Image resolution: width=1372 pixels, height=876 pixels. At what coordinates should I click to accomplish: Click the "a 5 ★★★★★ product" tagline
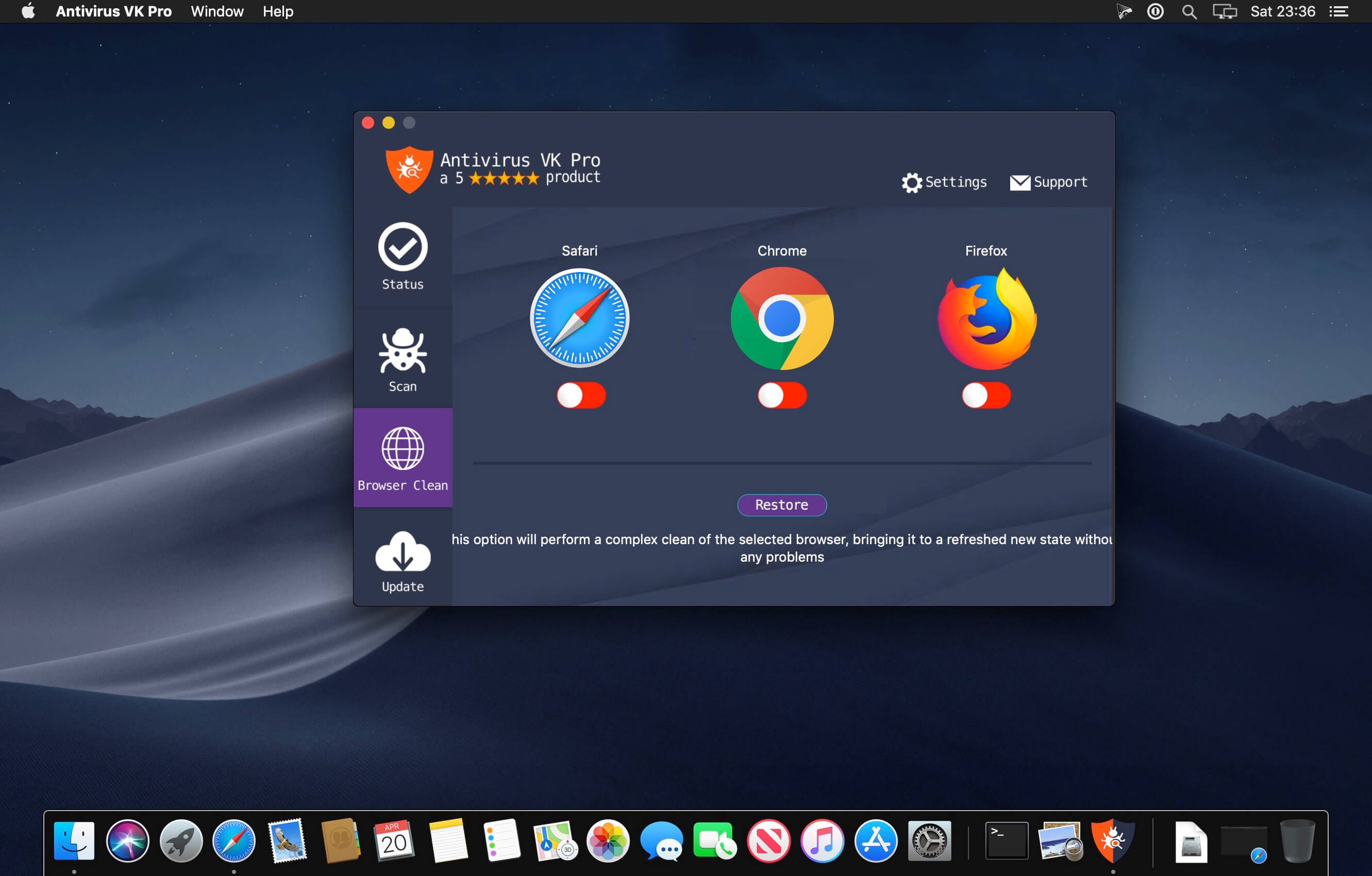pyautogui.click(x=520, y=178)
